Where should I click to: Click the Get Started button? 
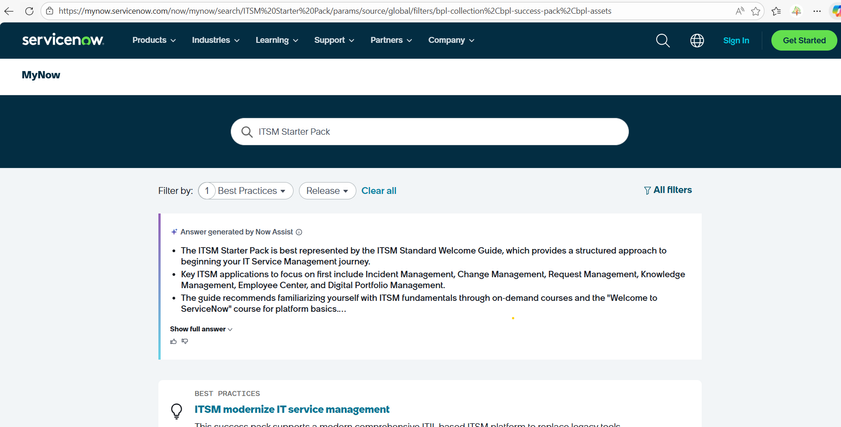804,40
